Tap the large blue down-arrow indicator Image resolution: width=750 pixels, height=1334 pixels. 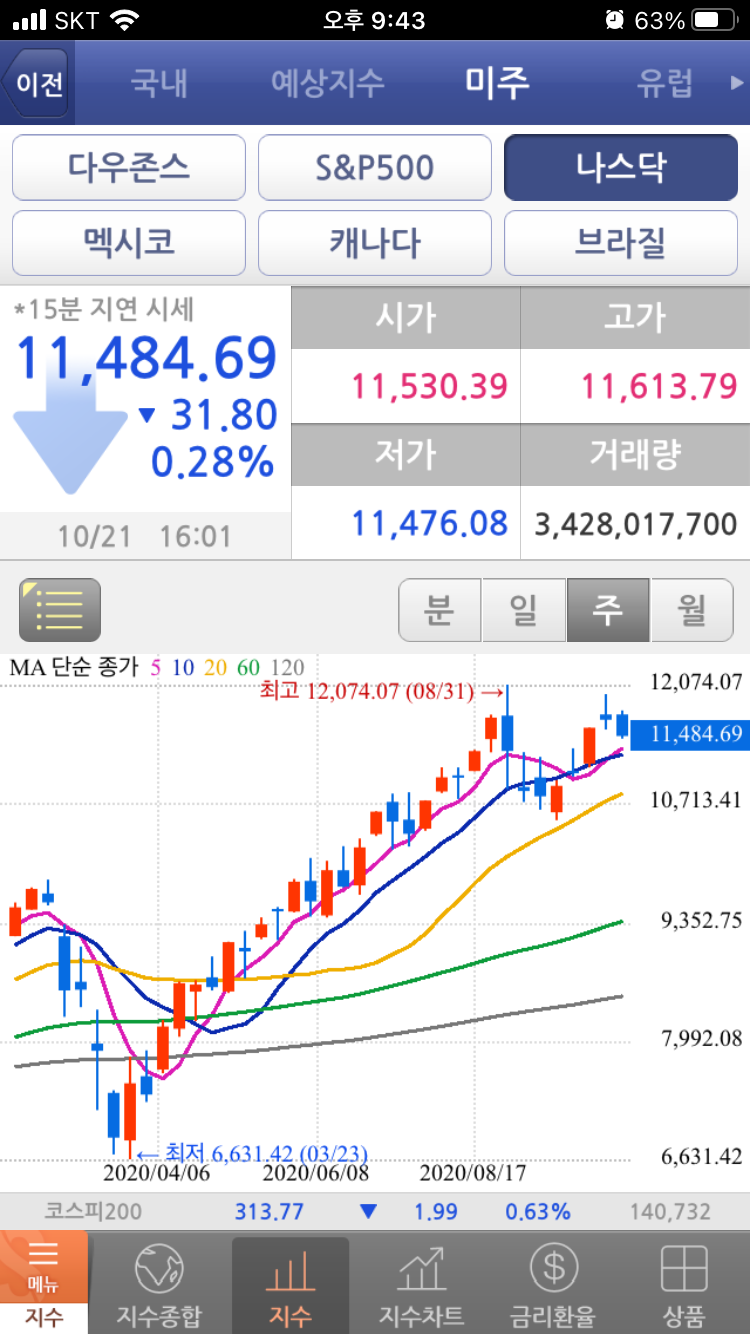70,430
